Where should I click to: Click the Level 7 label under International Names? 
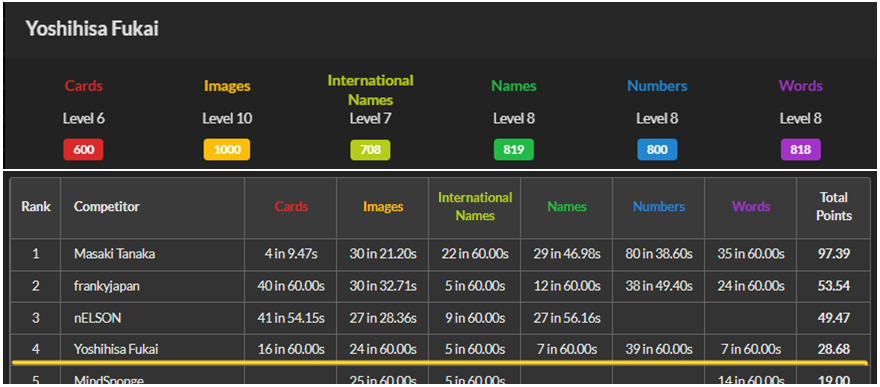(x=370, y=119)
